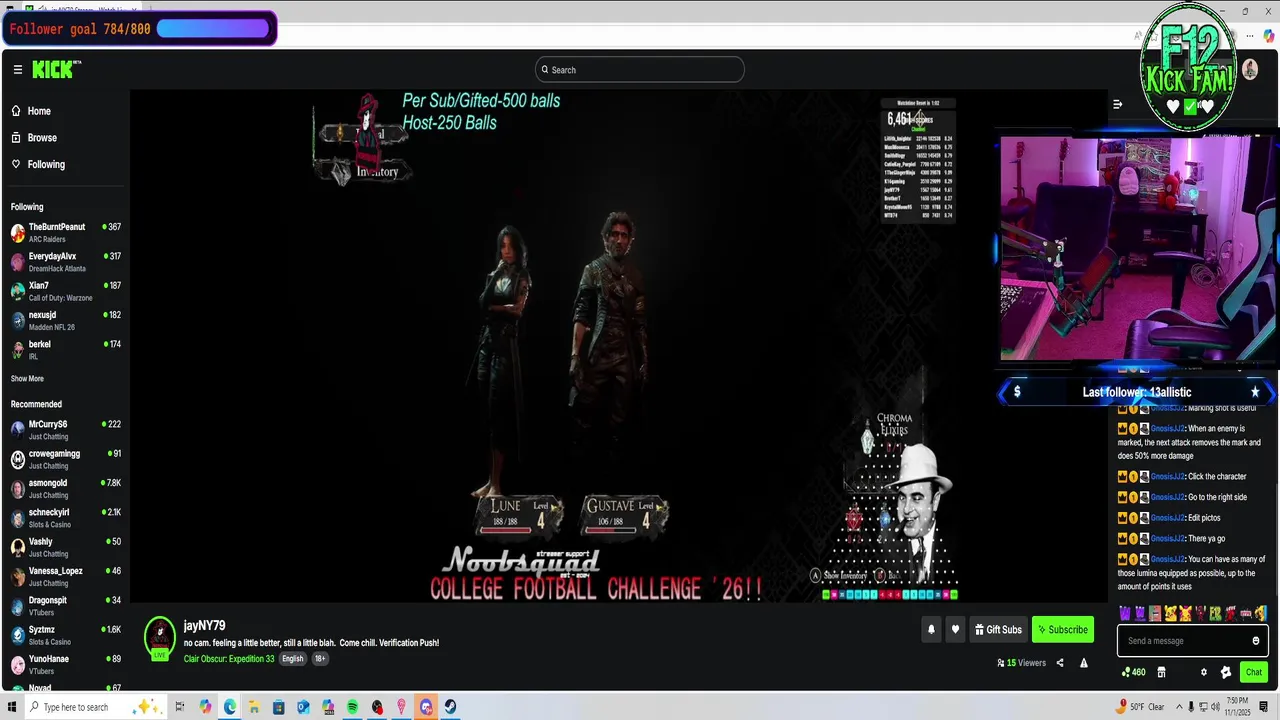Toggle stream notifications bell
The height and width of the screenshot is (720, 1280).
pos(931,630)
